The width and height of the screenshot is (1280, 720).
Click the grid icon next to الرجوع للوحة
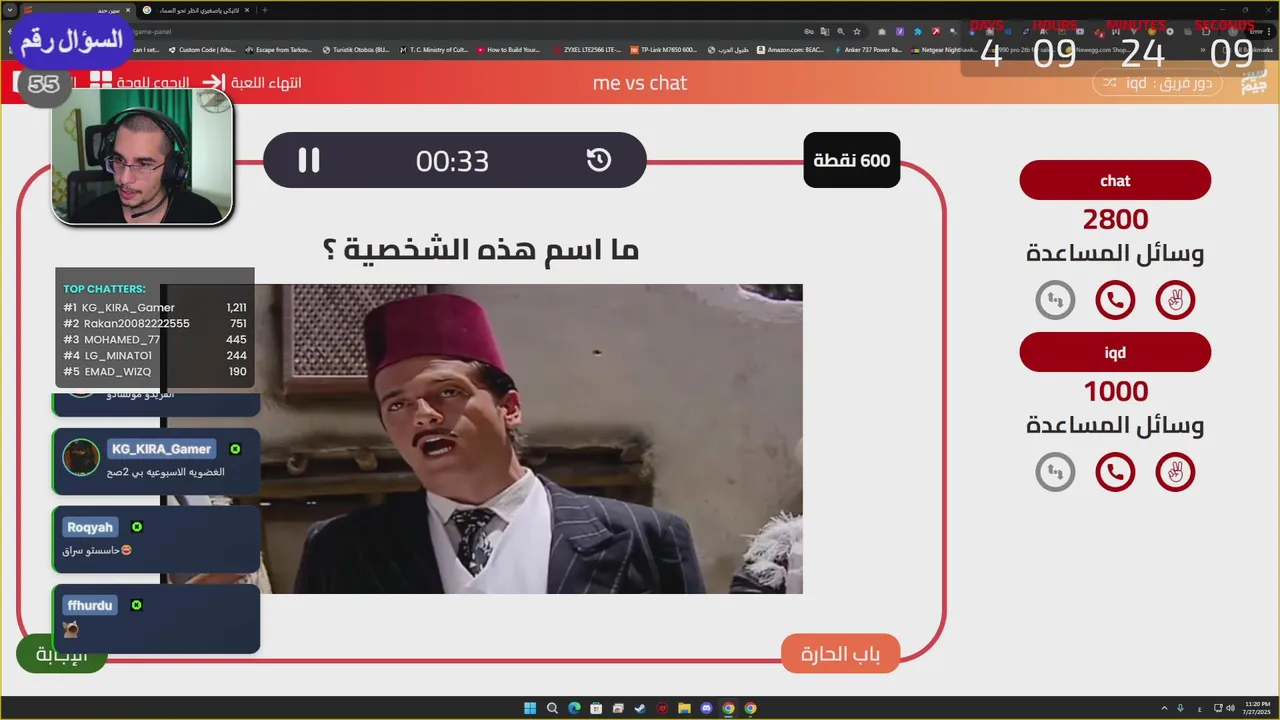(x=101, y=82)
